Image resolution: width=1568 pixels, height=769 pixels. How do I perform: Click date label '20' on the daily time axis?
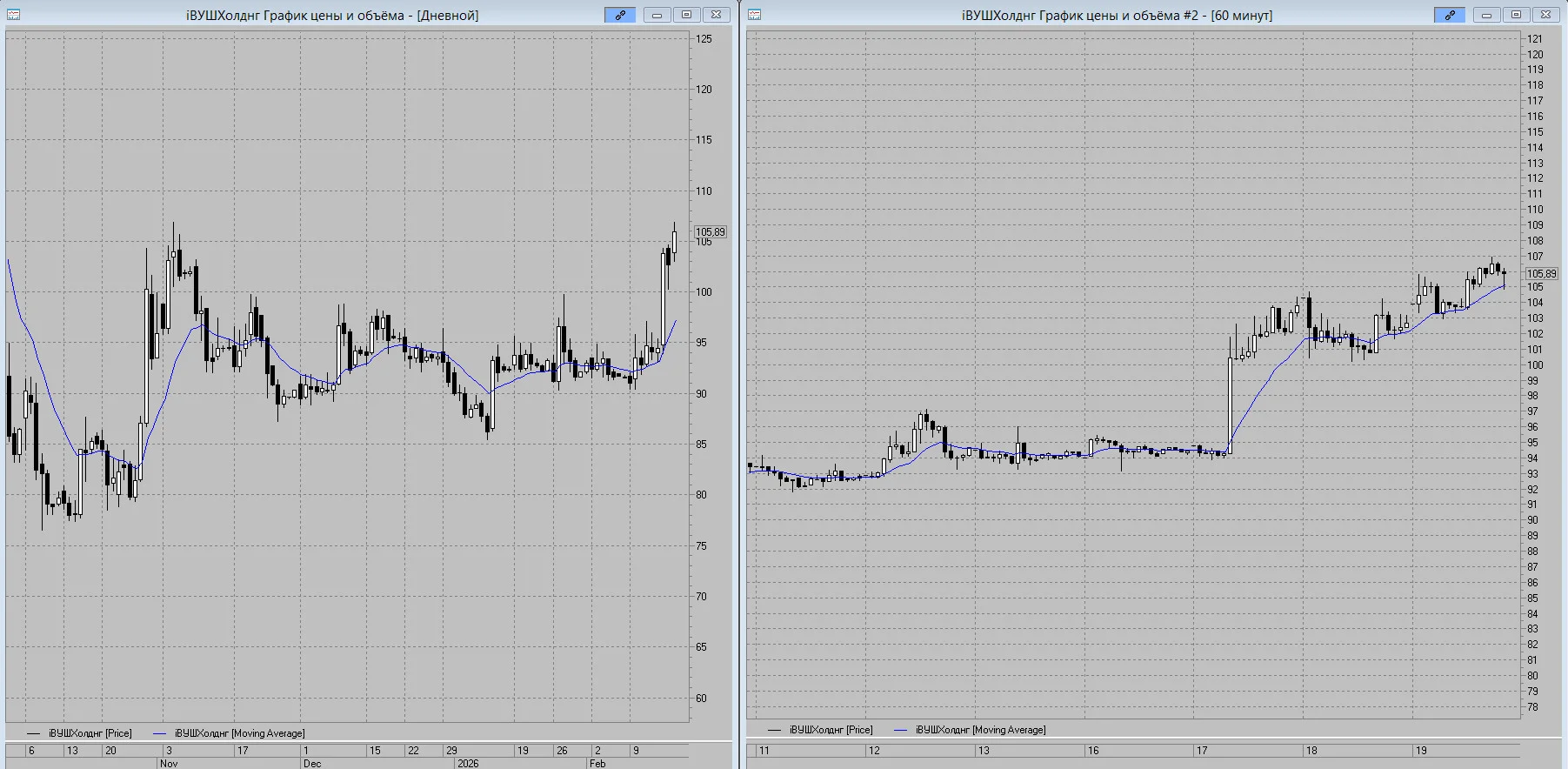click(110, 750)
